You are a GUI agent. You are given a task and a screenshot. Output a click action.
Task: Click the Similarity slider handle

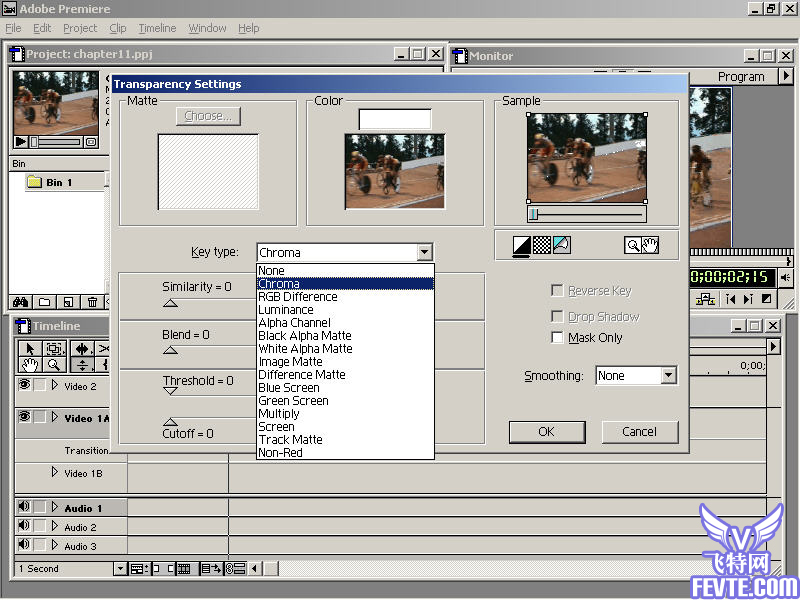pos(170,303)
